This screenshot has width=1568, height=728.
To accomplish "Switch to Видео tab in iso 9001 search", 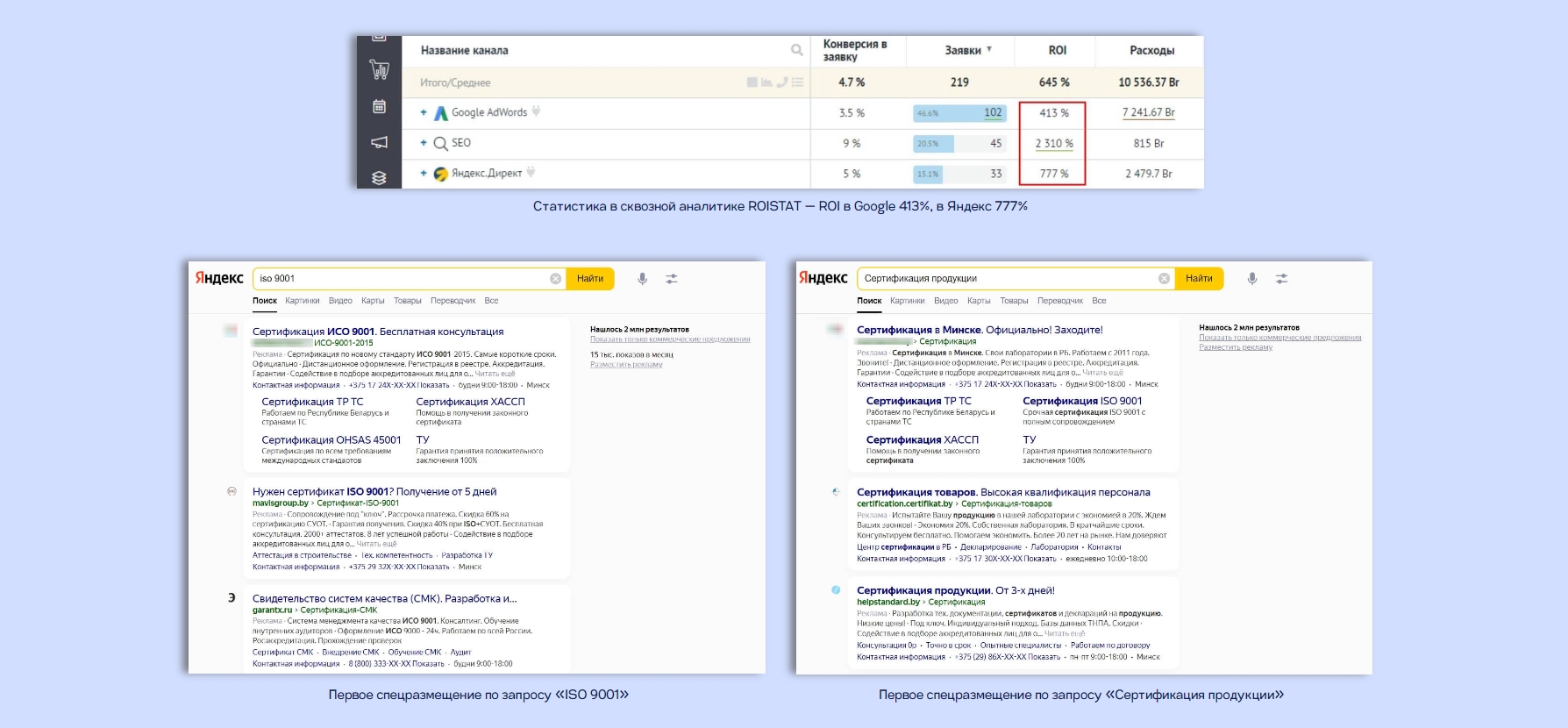I will click(340, 301).
